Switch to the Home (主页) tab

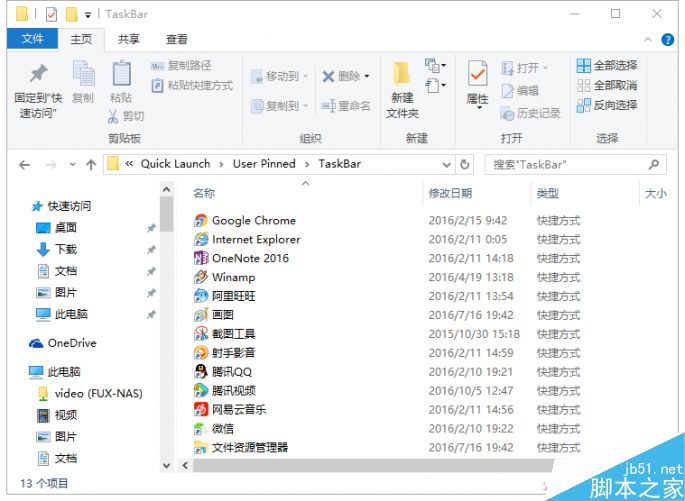[x=81, y=39]
